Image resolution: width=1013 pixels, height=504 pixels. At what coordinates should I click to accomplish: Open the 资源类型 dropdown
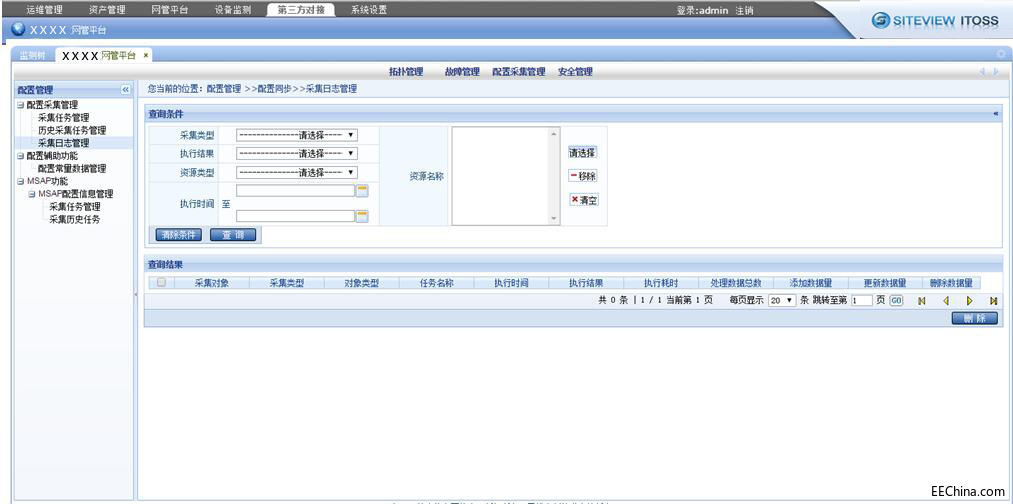point(297,172)
